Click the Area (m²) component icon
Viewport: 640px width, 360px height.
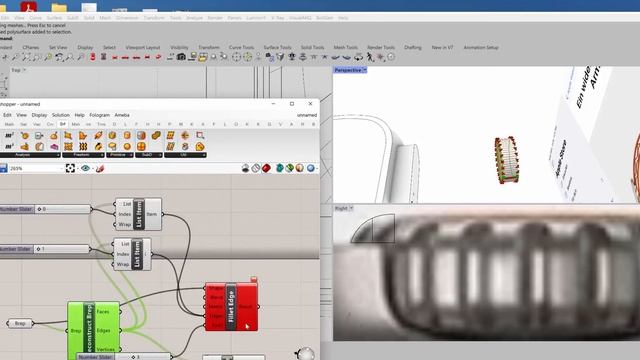tap(9, 136)
